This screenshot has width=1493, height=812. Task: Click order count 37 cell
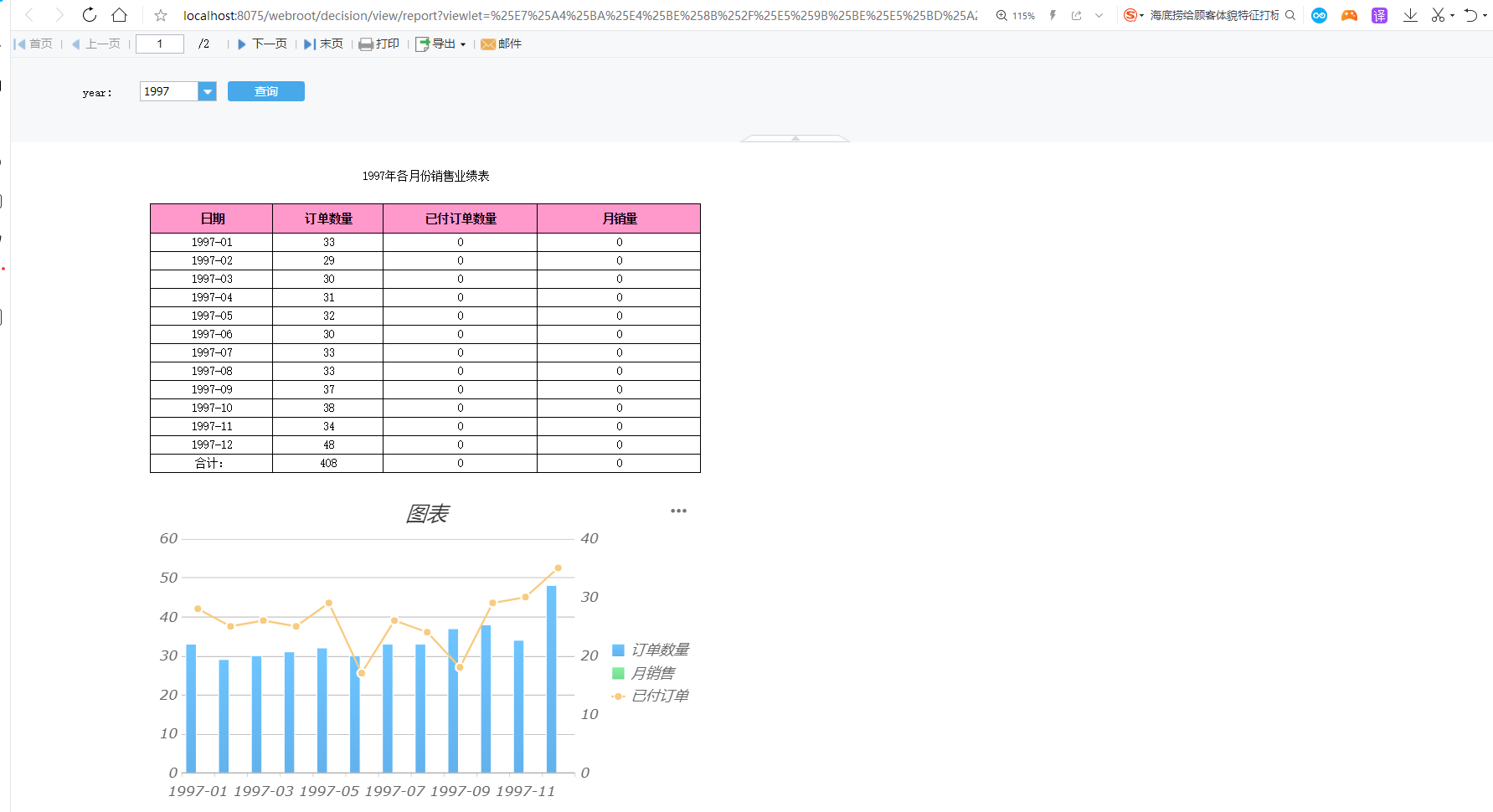click(x=328, y=389)
